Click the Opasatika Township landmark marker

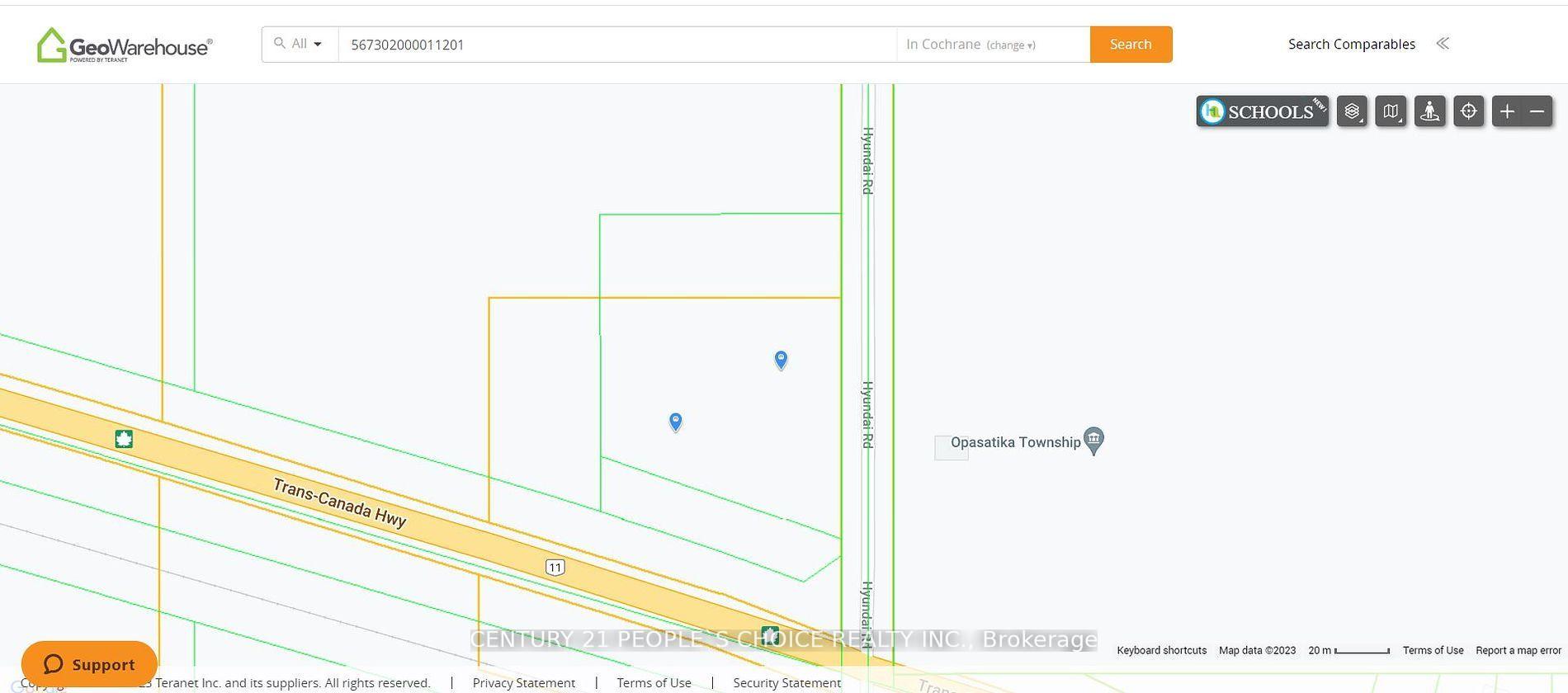tap(1093, 441)
